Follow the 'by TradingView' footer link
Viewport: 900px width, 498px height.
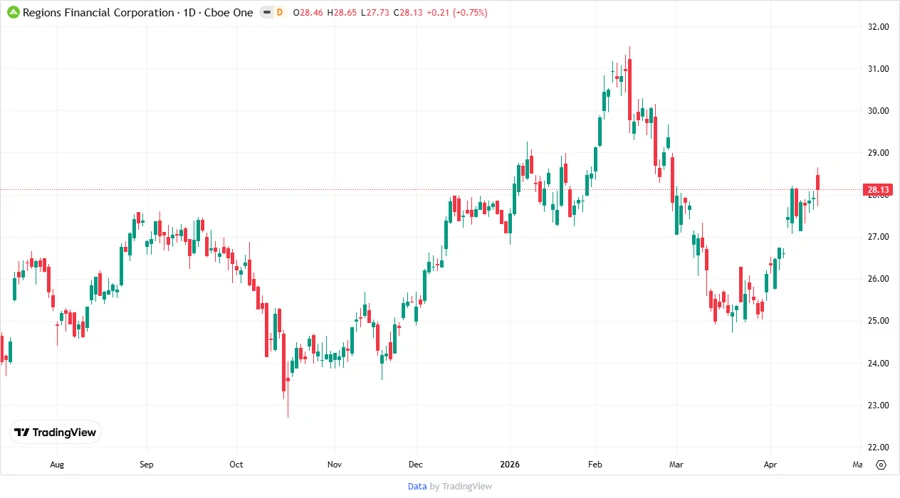(x=461, y=486)
